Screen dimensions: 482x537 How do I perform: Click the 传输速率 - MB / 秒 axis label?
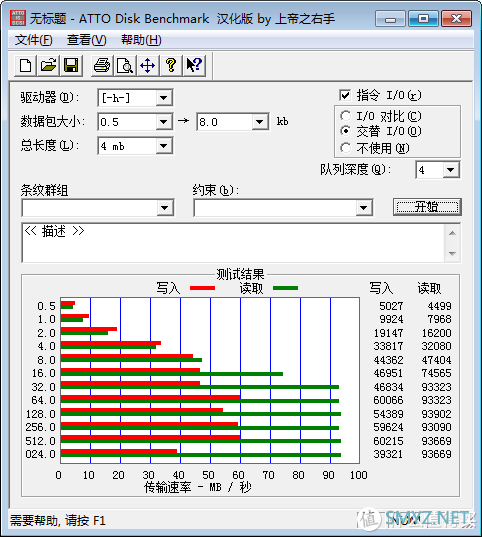[198, 487]
